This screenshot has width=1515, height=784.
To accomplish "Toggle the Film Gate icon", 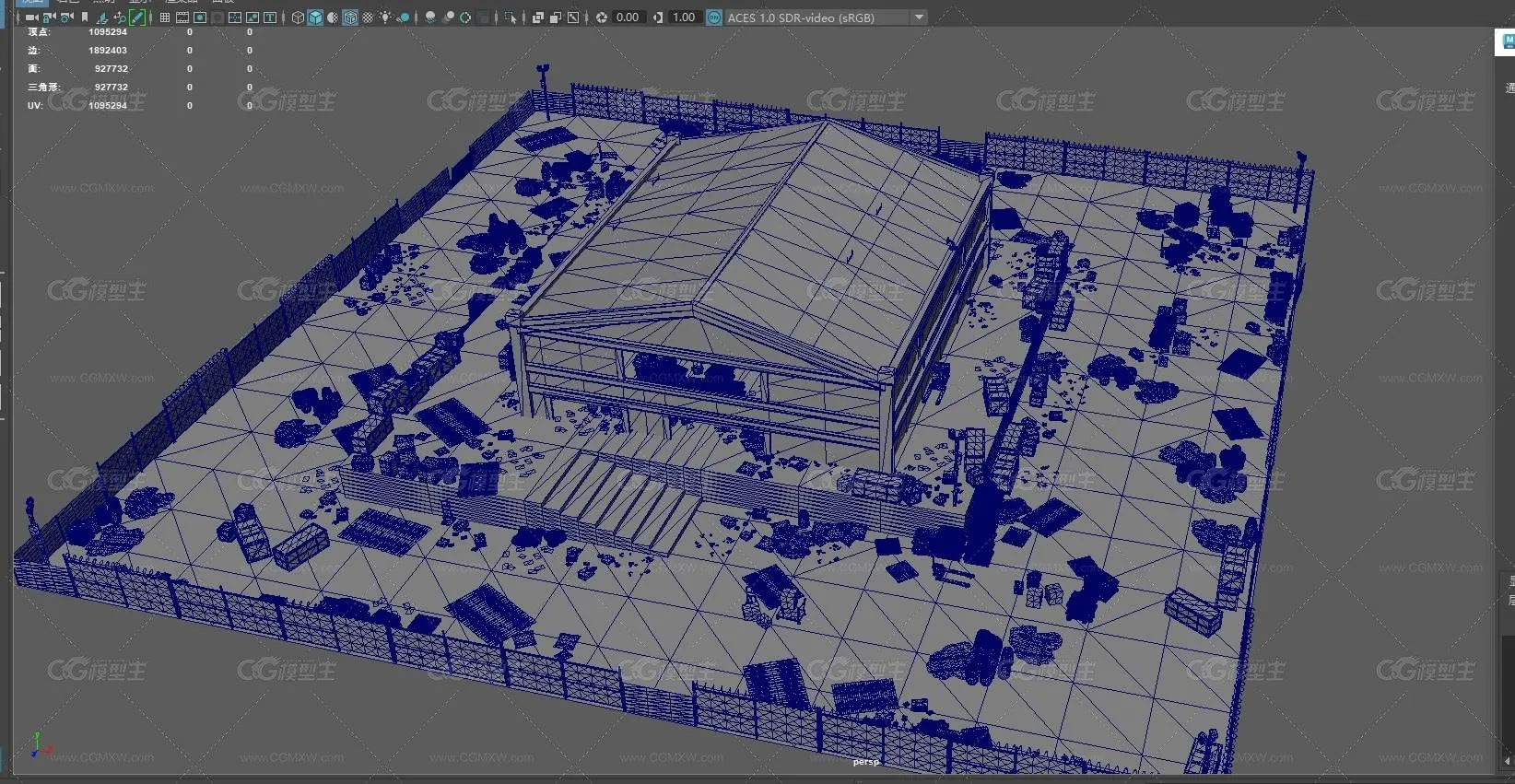I will coord(182,18).
